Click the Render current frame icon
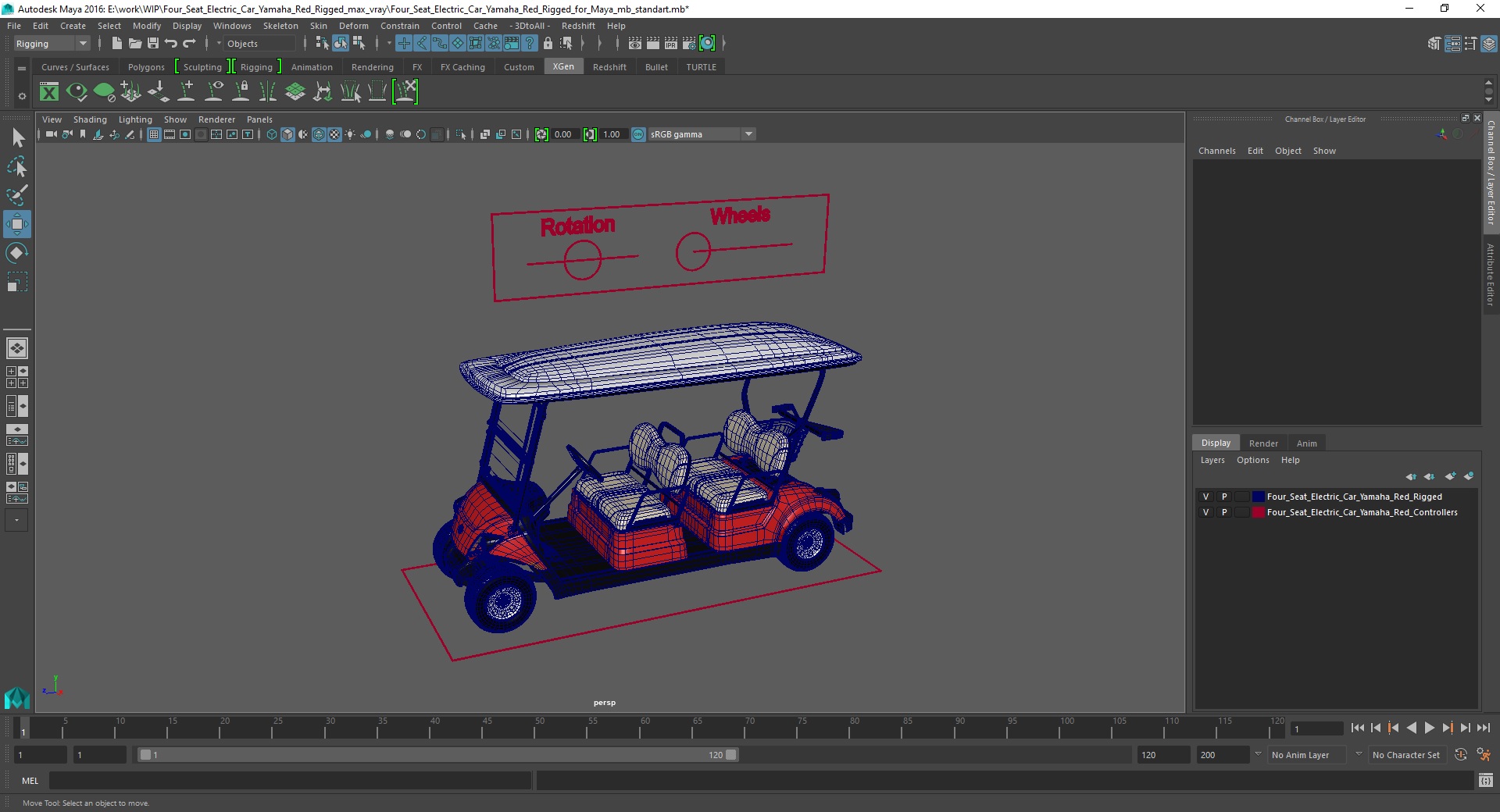Screen dimensions: 1500x812 (653, 44)
